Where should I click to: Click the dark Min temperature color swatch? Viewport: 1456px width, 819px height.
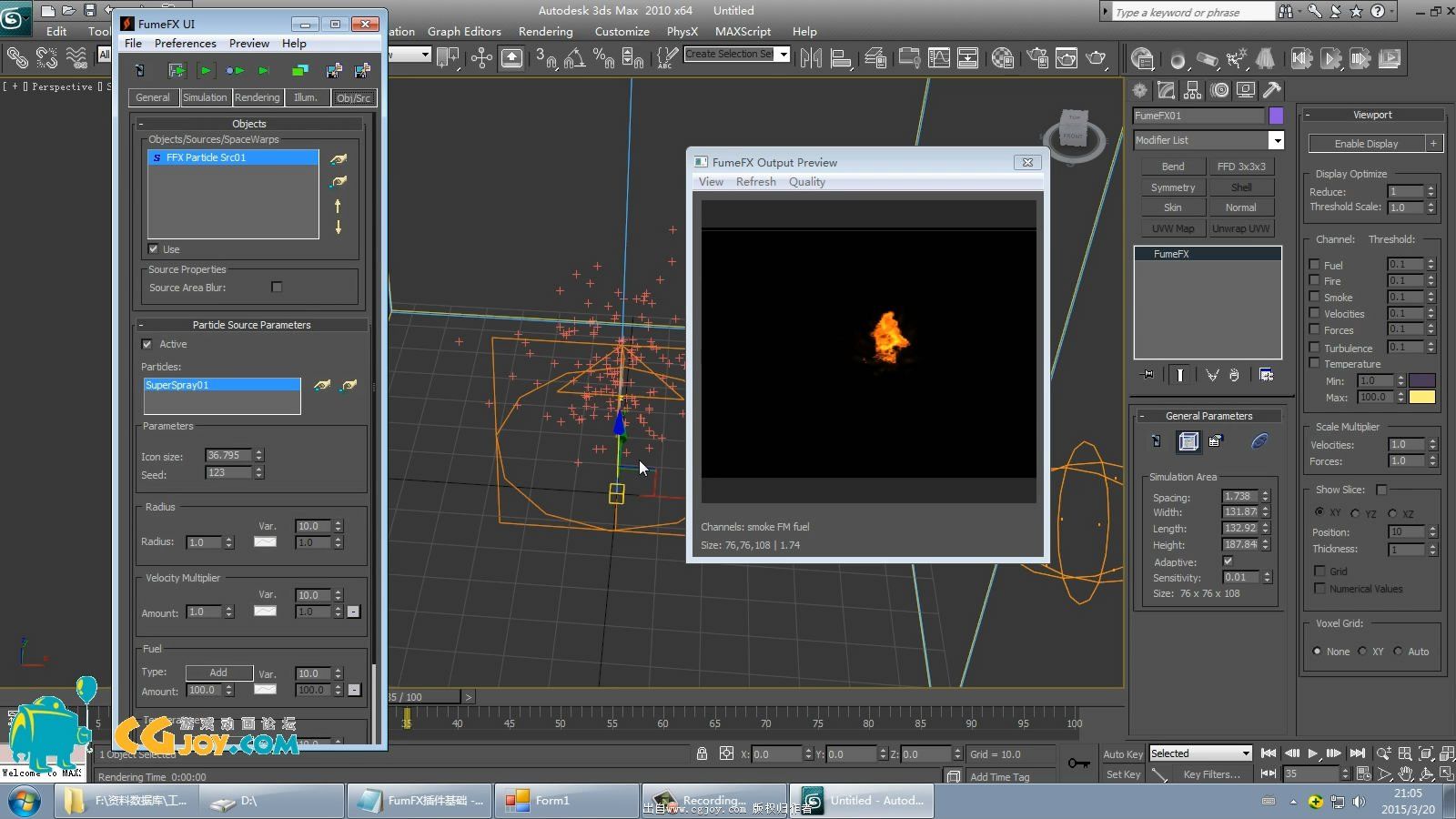[1421, 380]
